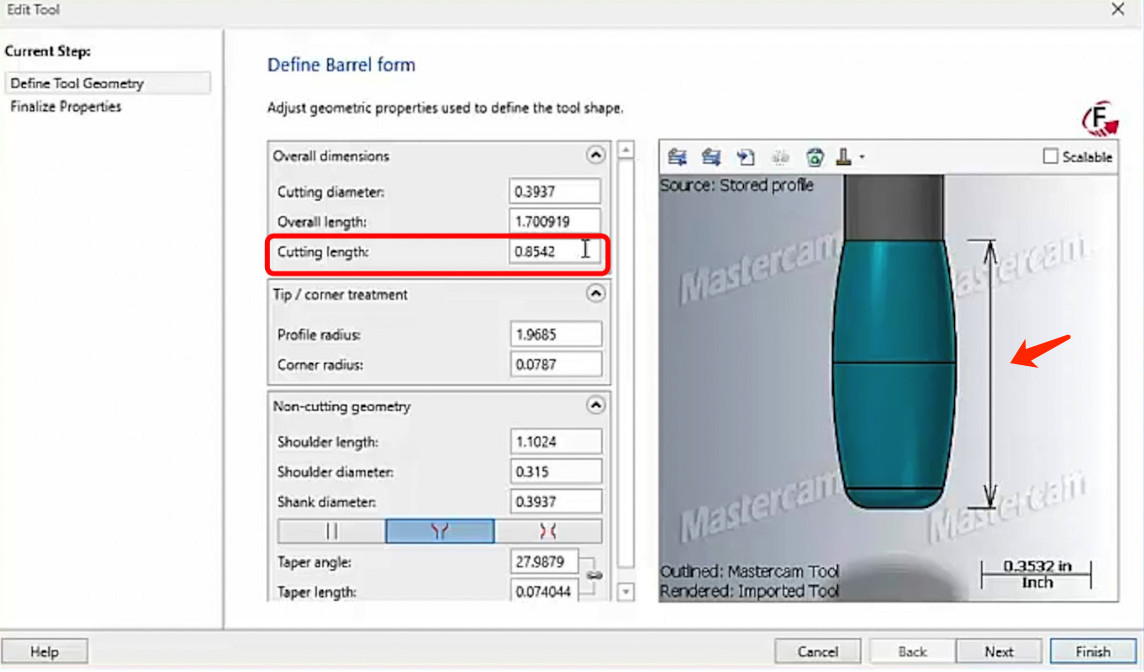Click the greyed-out balance icon in preview toolbar

click(780, 157)
